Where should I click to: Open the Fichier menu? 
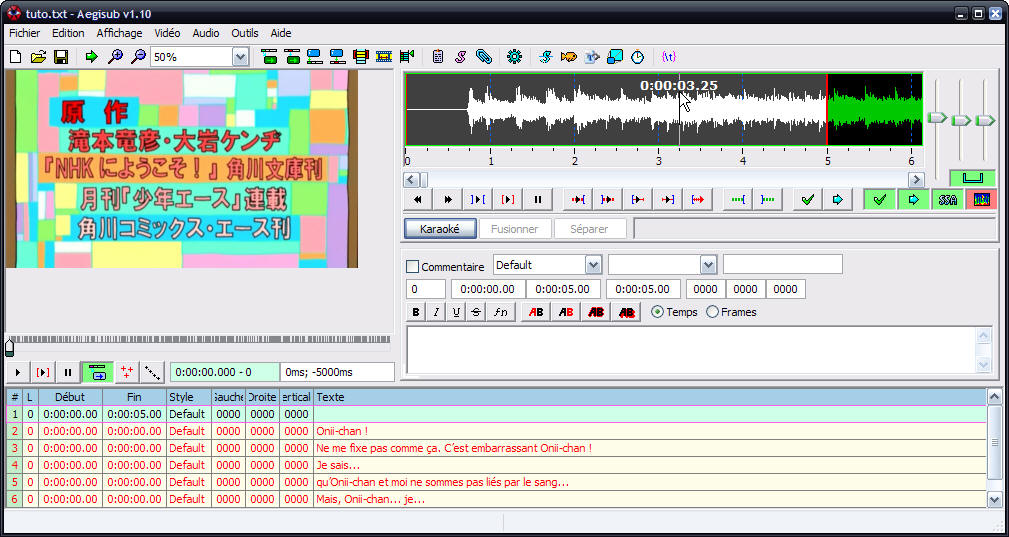[x=24, y=33]
